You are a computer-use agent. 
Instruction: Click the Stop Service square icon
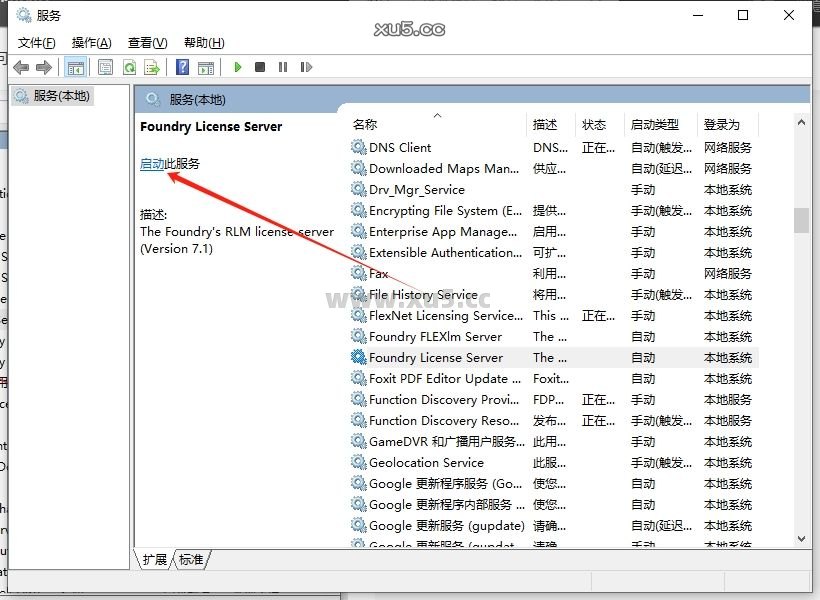(x=259, y=67)
